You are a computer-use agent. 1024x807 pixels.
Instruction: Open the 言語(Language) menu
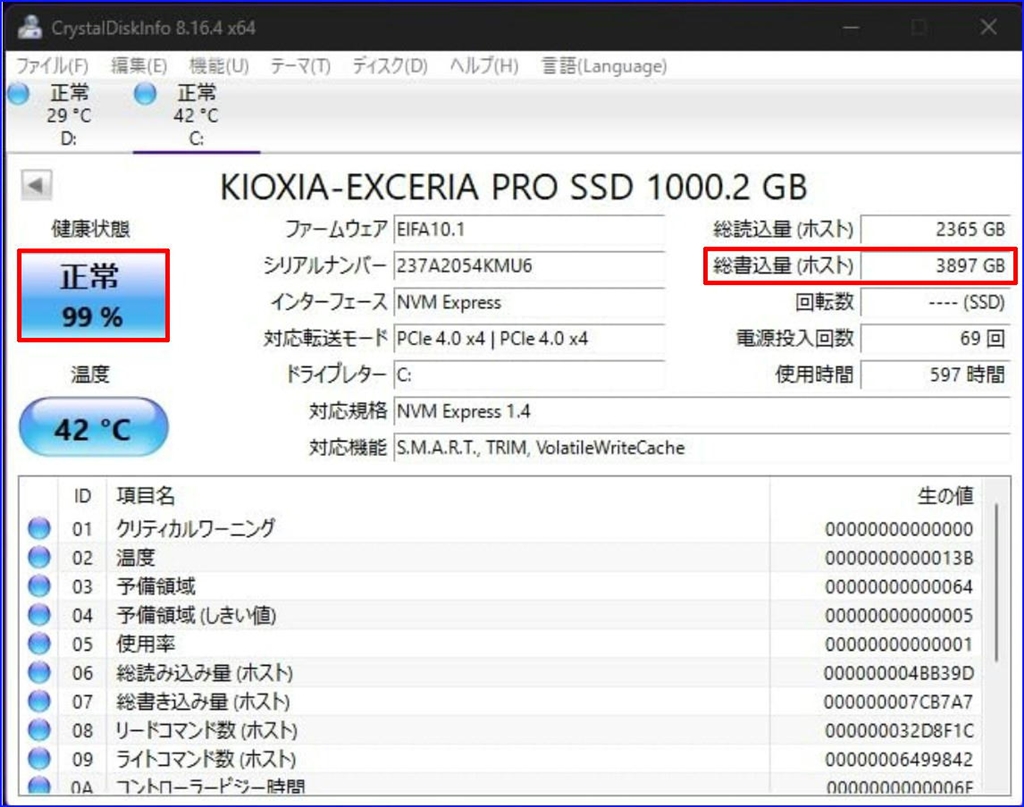tap(604, 66)
